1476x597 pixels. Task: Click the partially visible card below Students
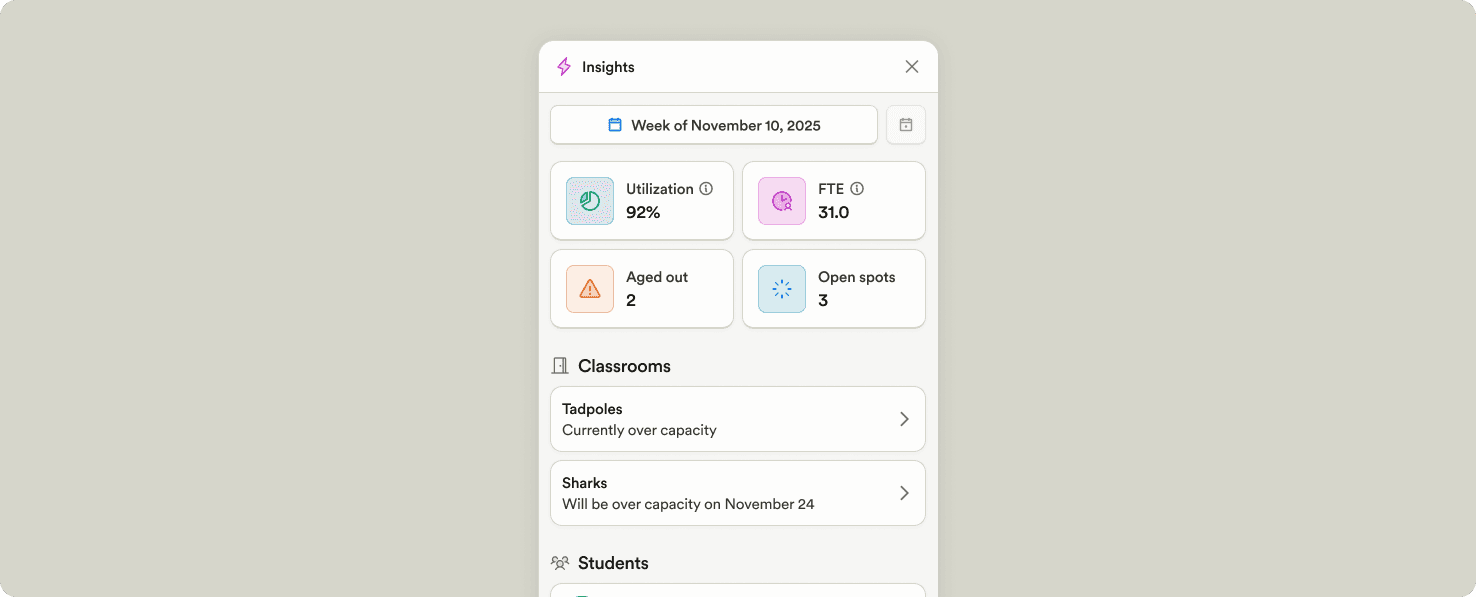click(x=737, y=592)
